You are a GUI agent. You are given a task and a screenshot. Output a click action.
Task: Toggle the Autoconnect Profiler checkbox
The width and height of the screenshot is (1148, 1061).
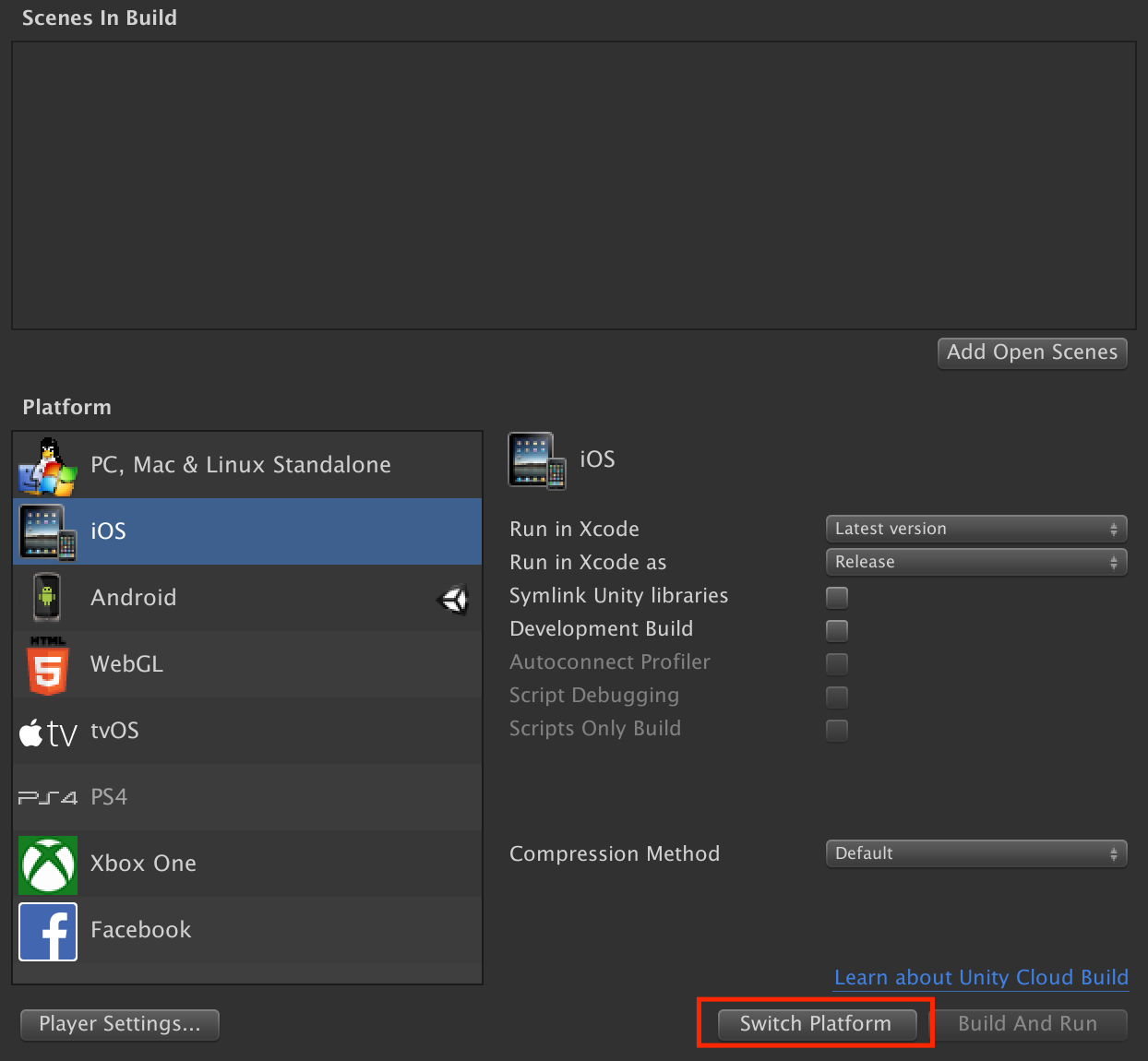tap(837, 663)
